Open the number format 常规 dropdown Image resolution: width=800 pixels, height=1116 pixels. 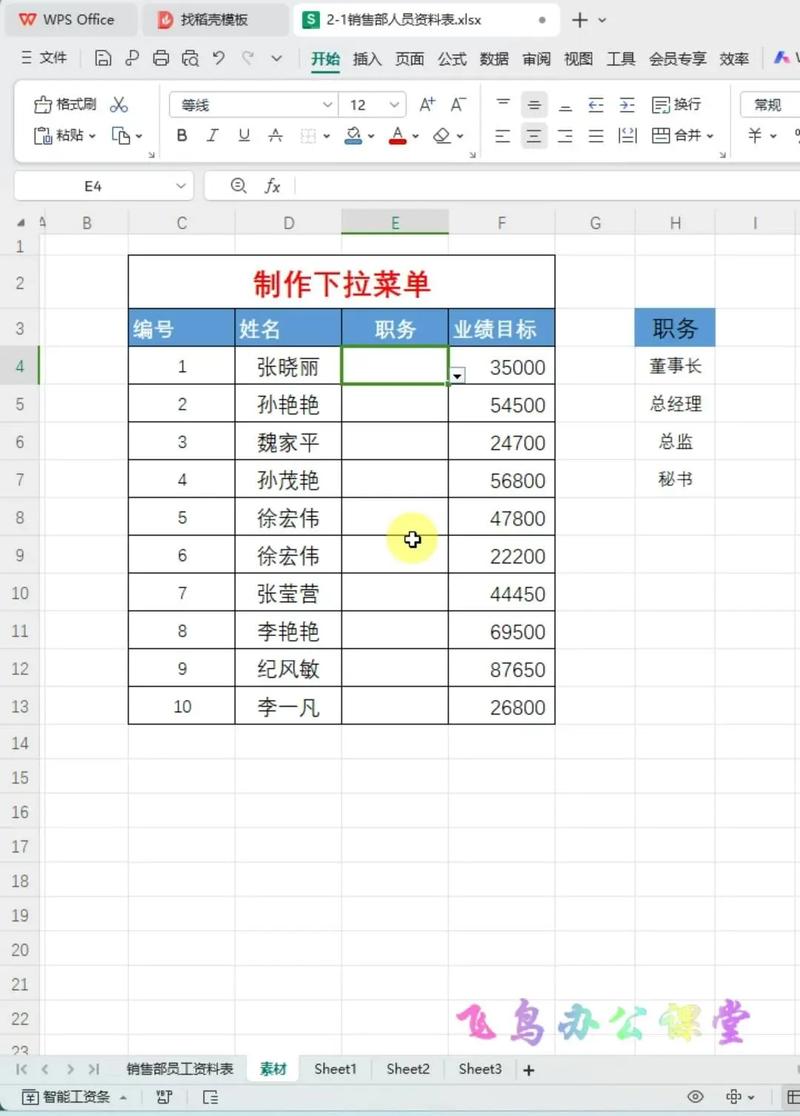point(770,105)
